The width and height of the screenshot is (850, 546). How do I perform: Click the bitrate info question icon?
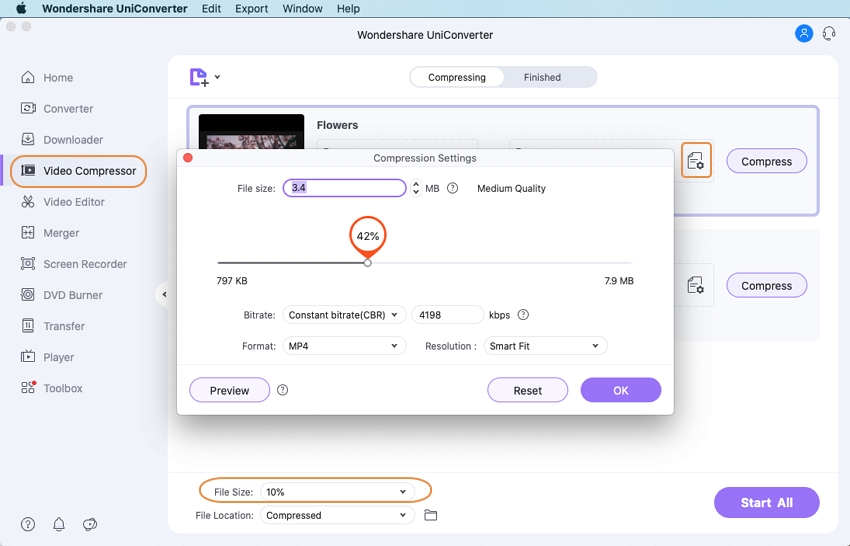pyautogui.click(x=523, y=315)
